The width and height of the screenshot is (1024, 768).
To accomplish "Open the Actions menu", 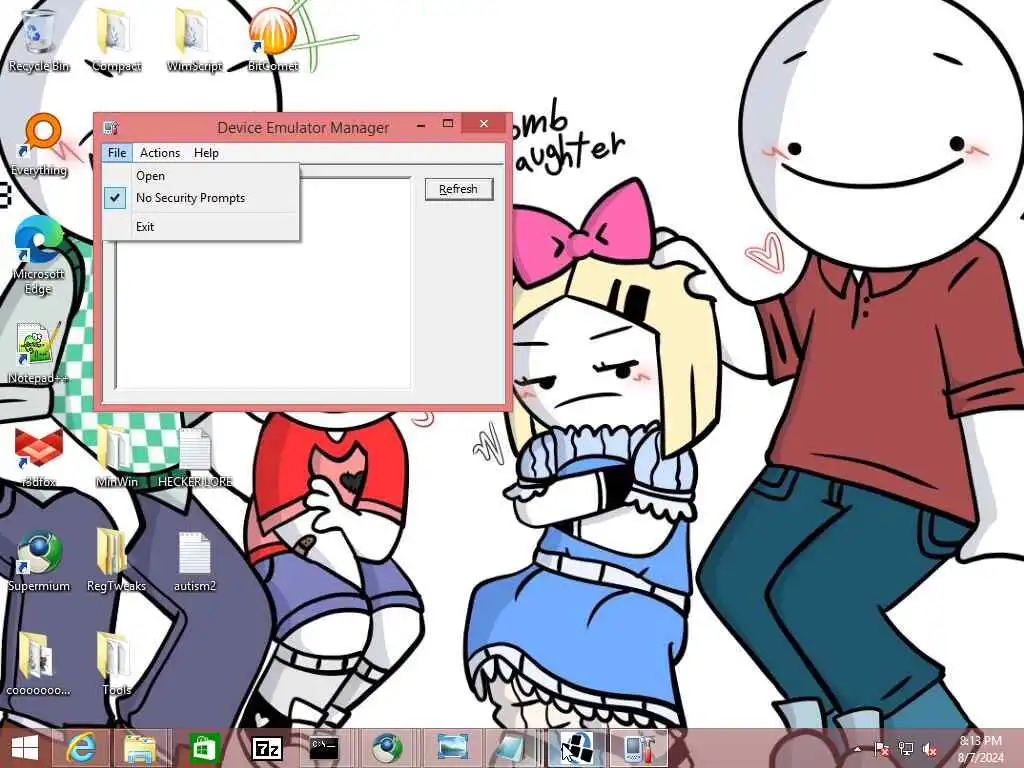I will click(x=160, y=153).
